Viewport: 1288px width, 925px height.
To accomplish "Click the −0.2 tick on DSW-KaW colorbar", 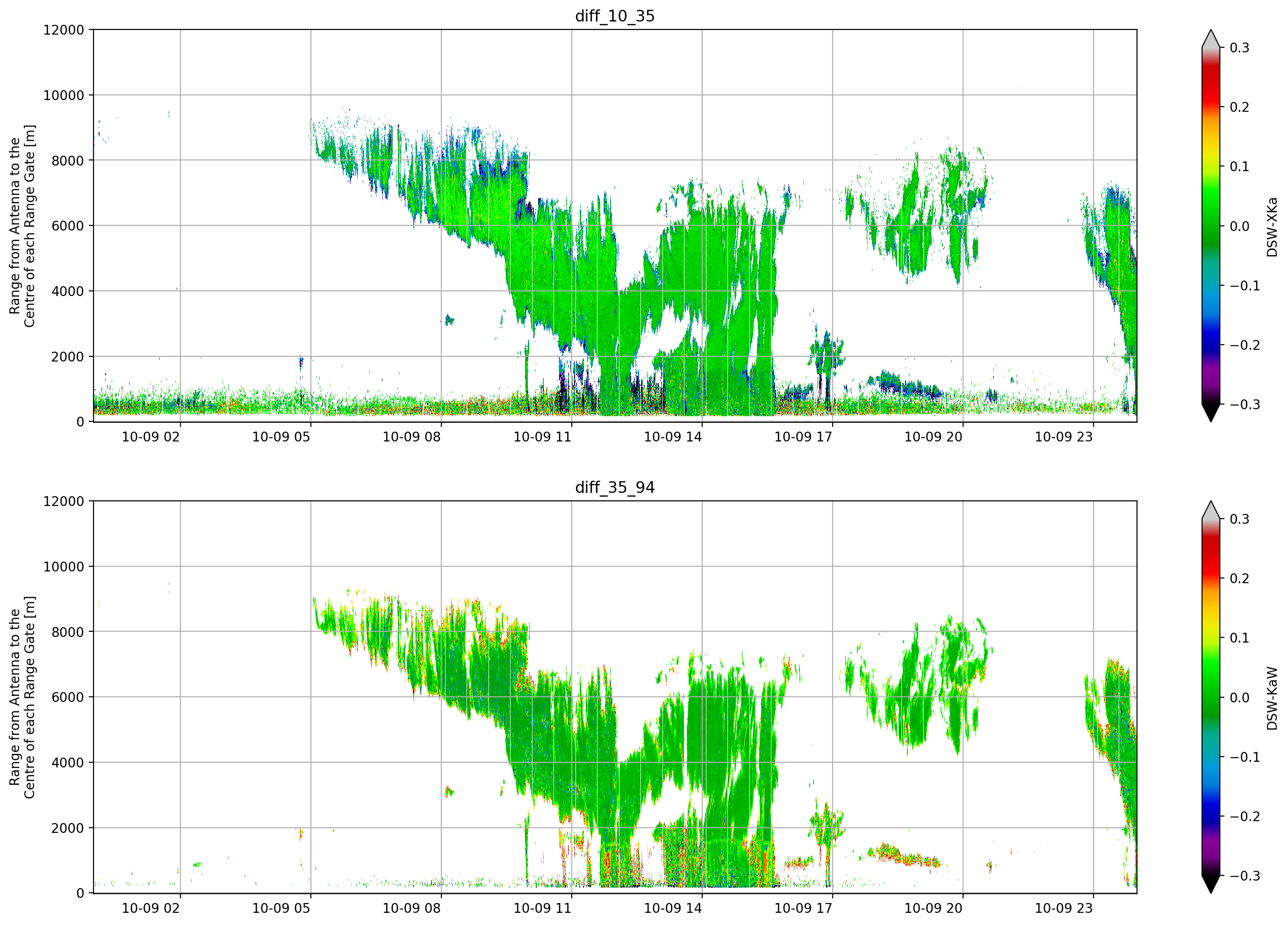I will point(1245,817).
